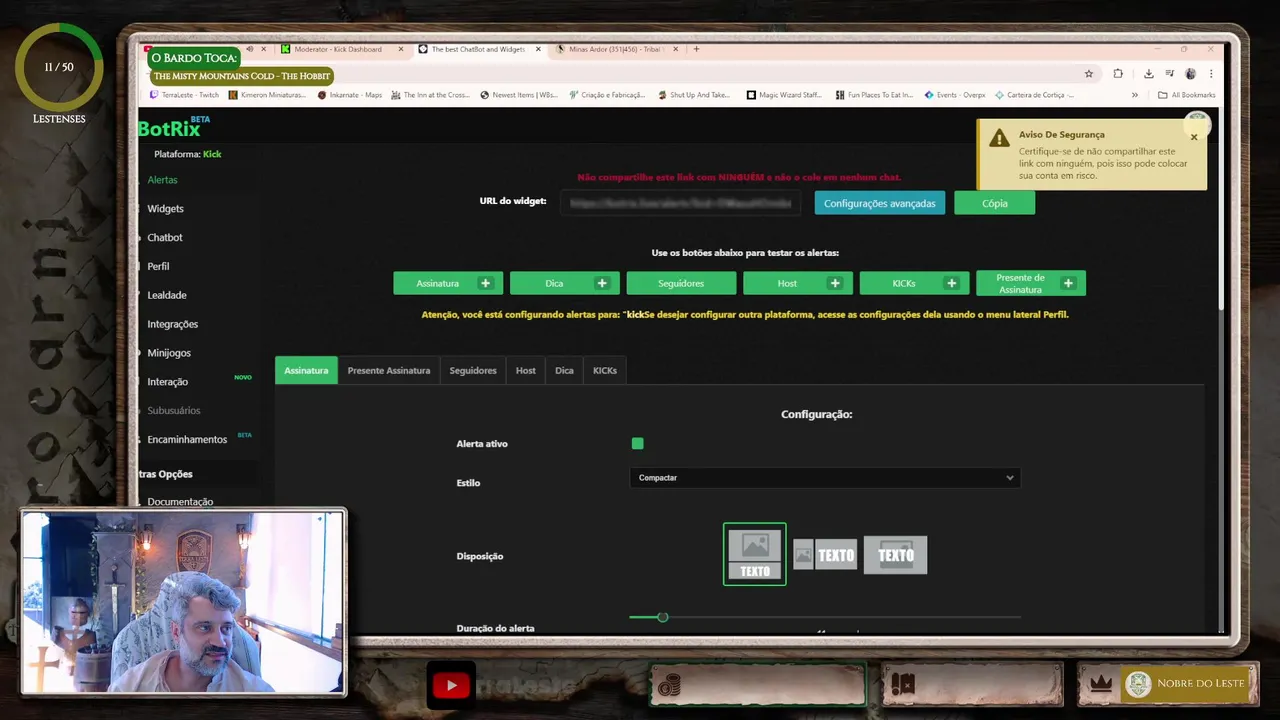Open Kimeron Miniaturas bookmark
Viewport: 1280px width, 720px height.
(267, 95)
